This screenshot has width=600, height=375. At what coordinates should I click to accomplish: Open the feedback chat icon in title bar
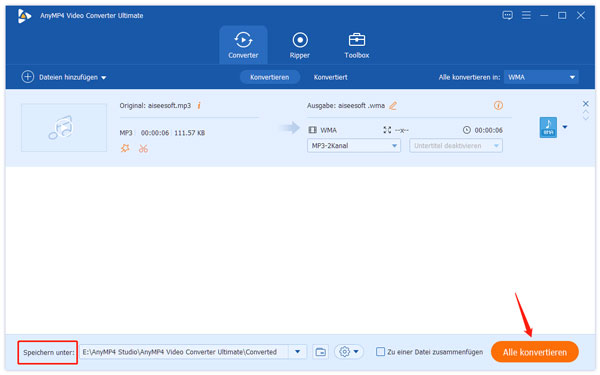point(507,15)
